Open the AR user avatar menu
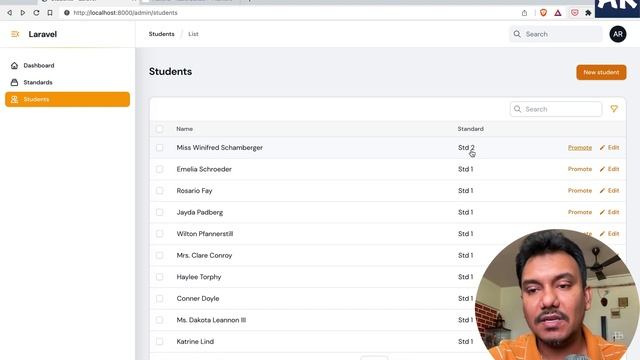 (x=618, y=34)
